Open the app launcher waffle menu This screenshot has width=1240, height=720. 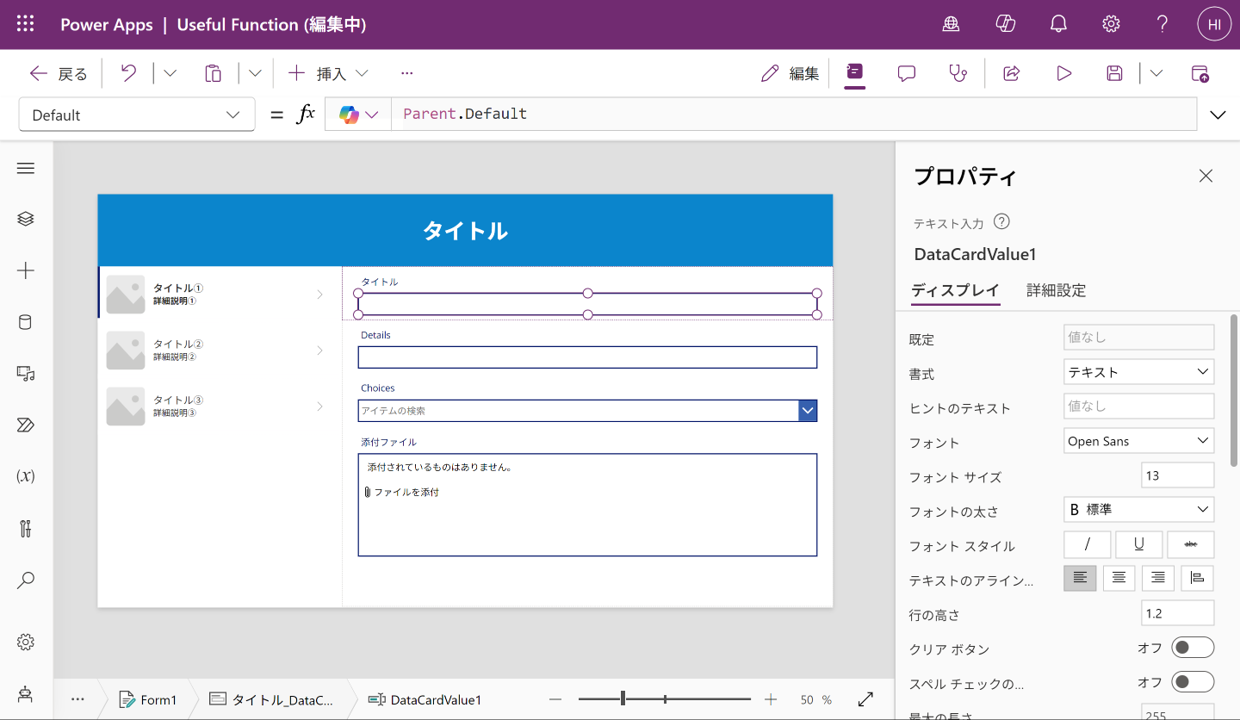coord(26,24)
